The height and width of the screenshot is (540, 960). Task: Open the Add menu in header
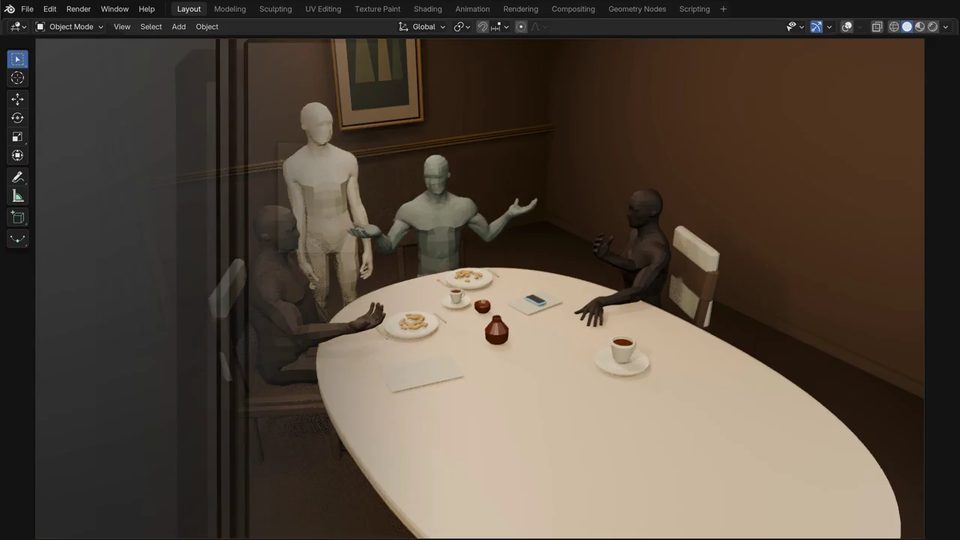click(x=179, y=27)
